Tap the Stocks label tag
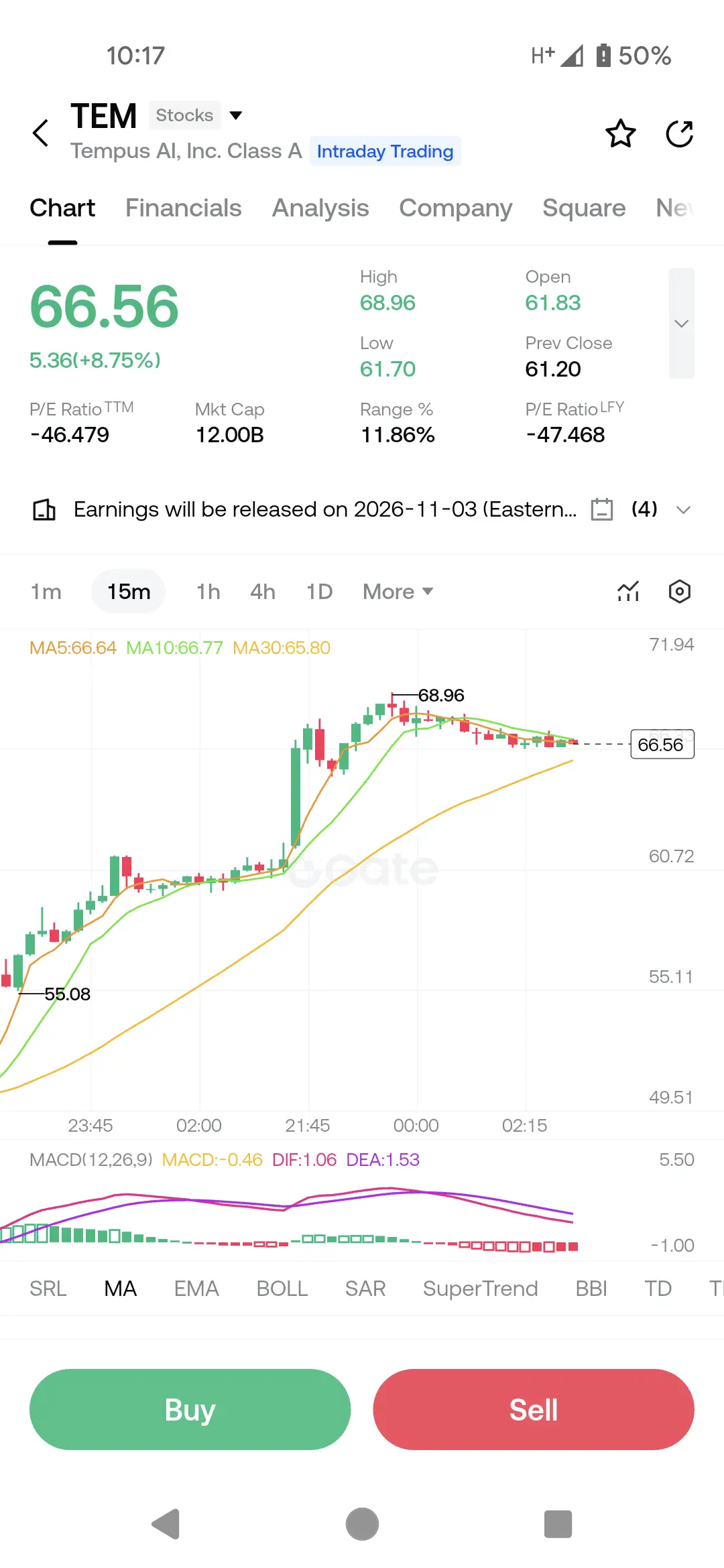This screenshot has height=1568, width=724. pos(184,115)
